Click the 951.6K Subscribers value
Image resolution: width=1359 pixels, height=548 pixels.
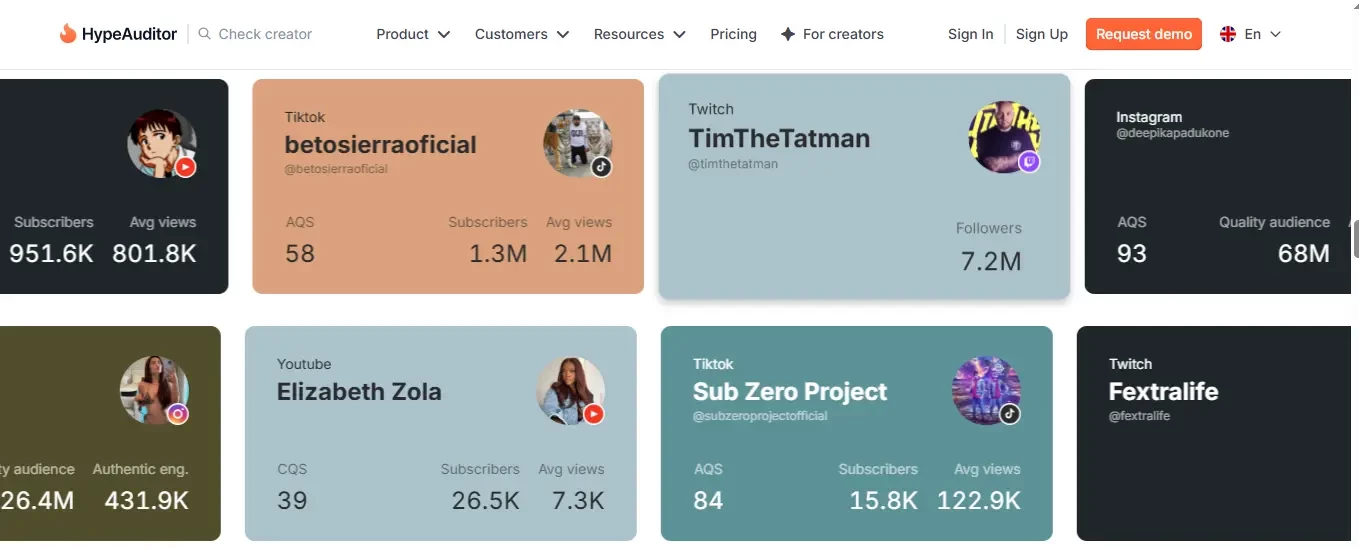click(x=51, y=254)
